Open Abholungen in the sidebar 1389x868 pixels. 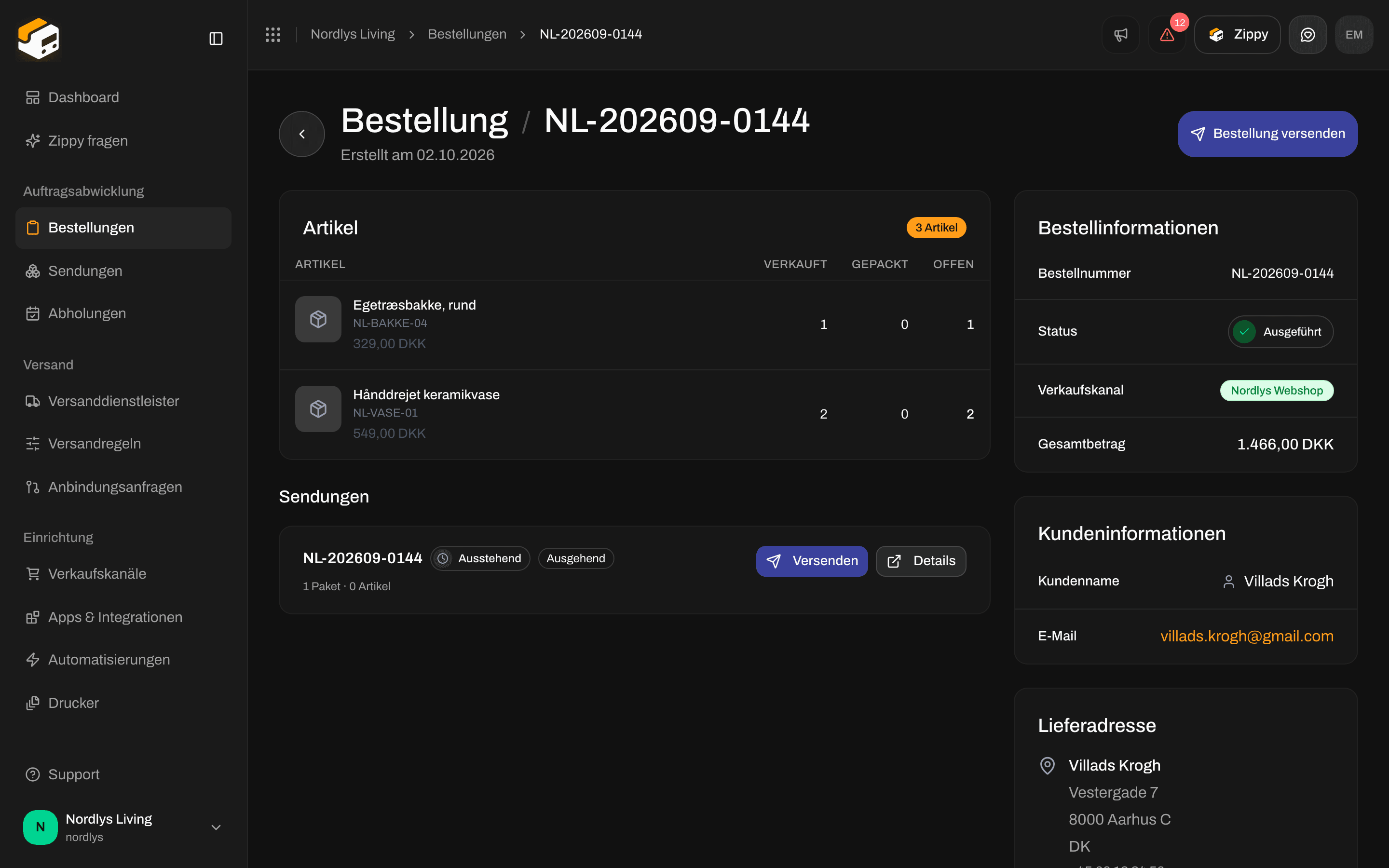click(x=123, y=313)
